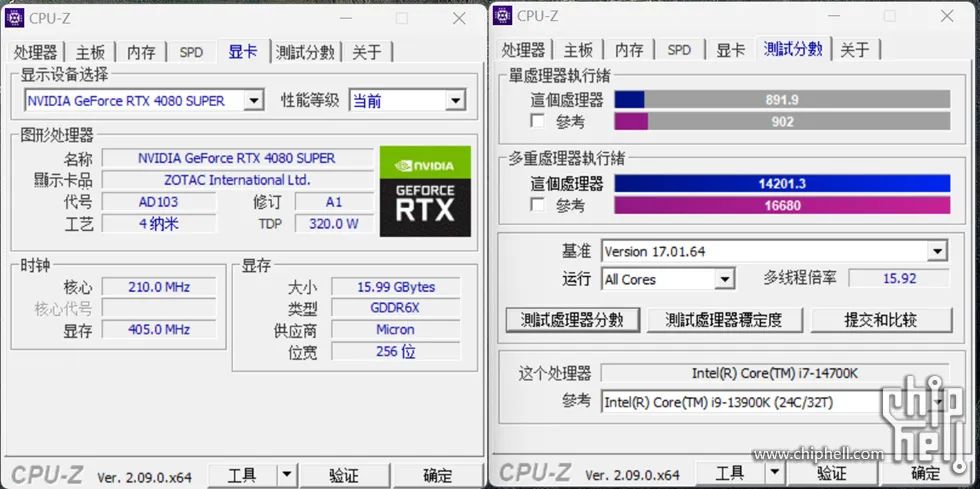
Task: Click the 多线程倍率 15.92 value
Action: click(899, 278)
